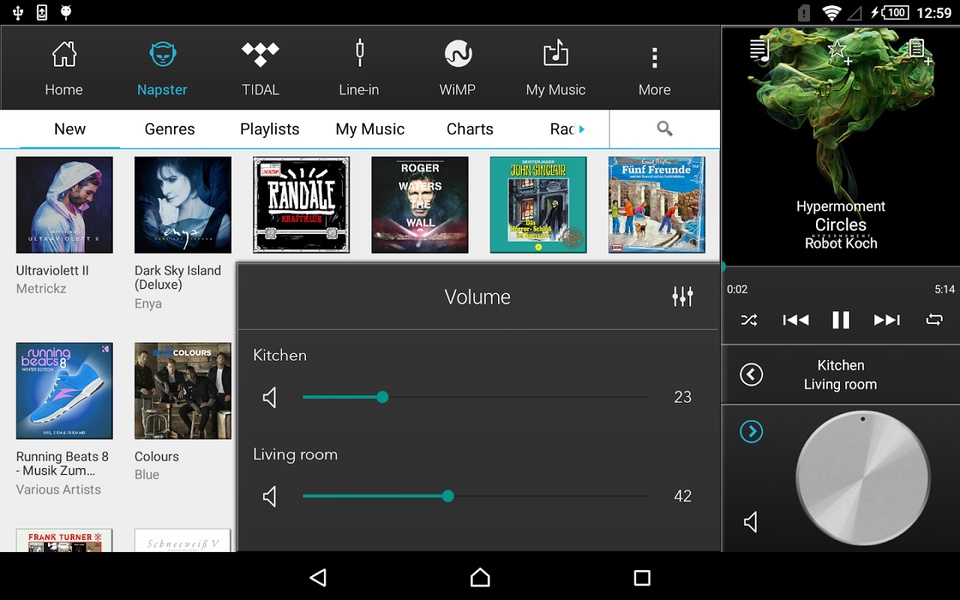Collapse room list with left chevron
This screenshot has height=600, width=960.
point(751,375)
